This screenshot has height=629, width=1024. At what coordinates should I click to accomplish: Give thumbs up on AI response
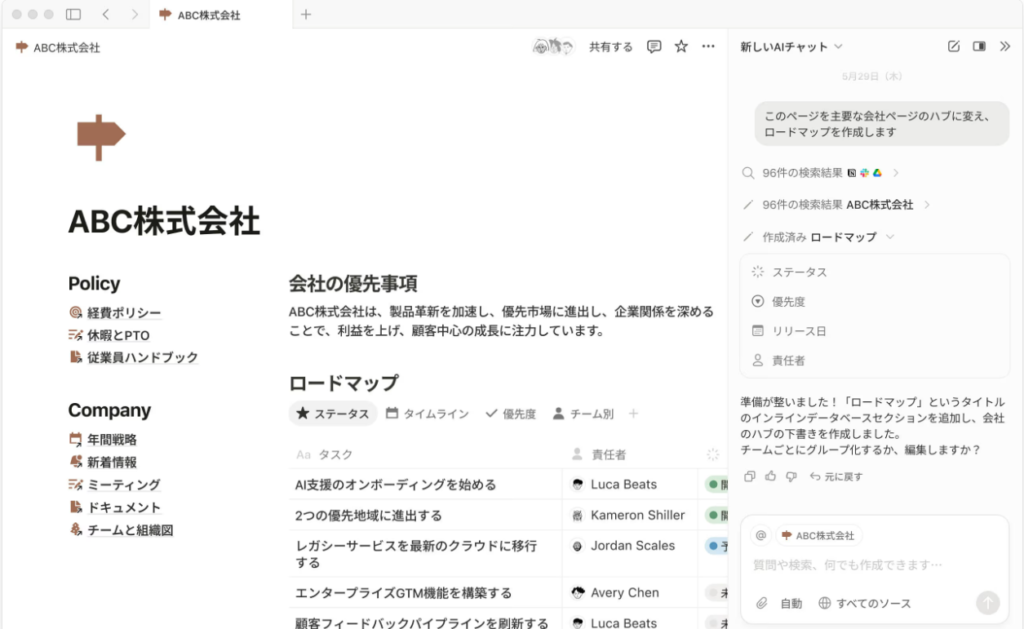pos(770,477)
